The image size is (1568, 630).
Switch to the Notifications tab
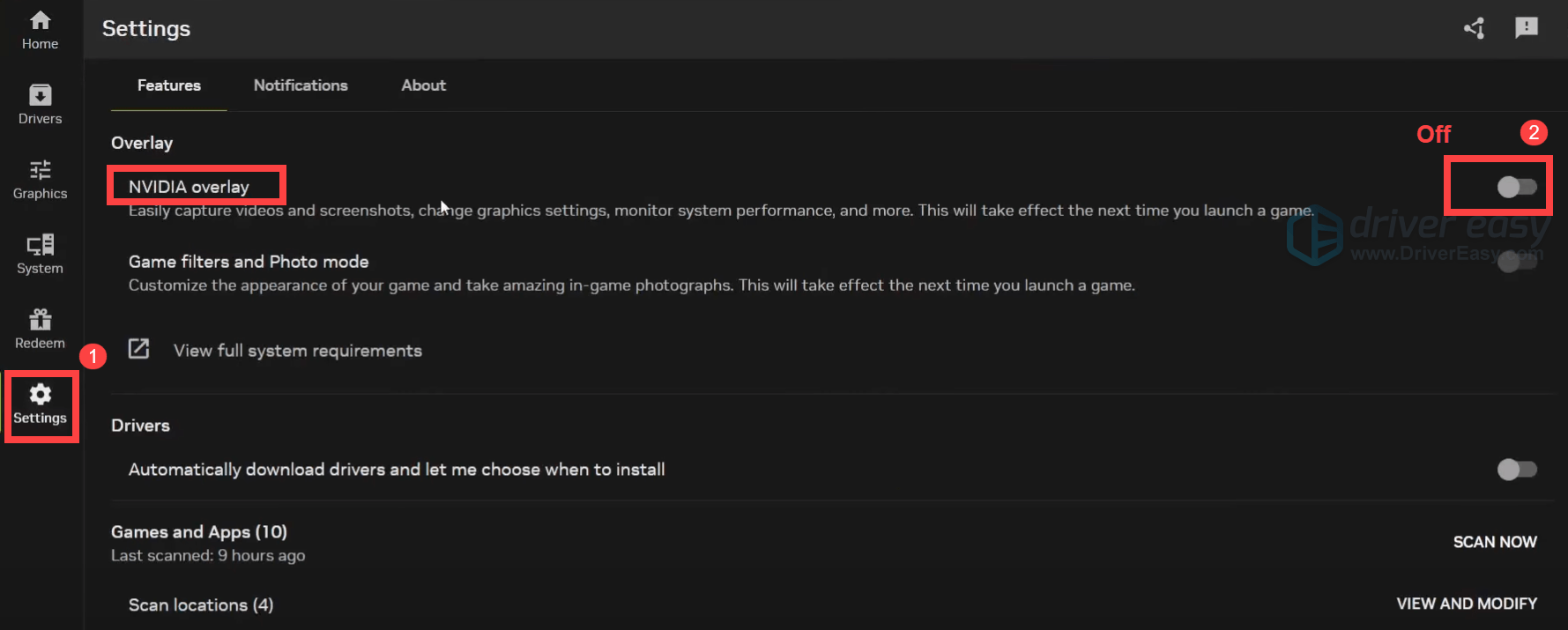point(301,85)
